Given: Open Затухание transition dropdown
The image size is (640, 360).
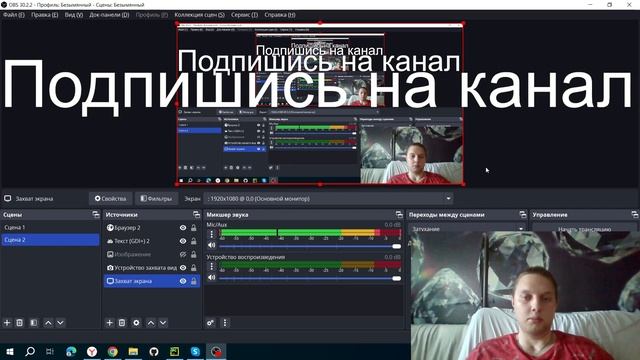Looking at the screenshot, I should coord(467,229).
